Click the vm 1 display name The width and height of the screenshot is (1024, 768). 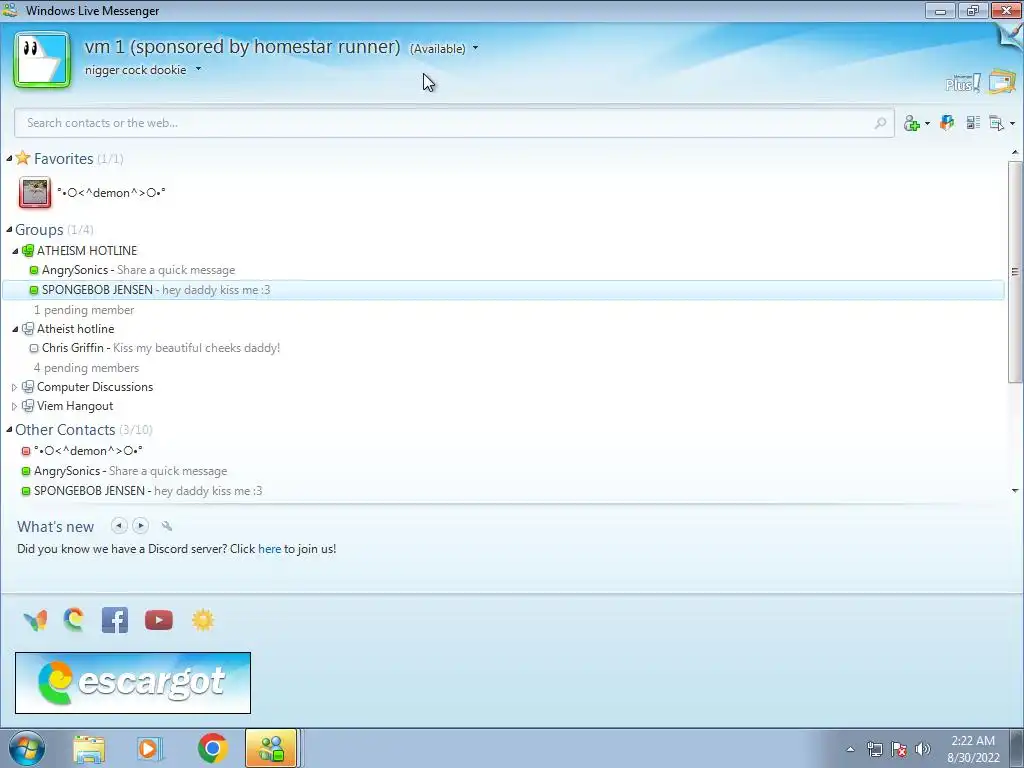(x=242, y=46)
